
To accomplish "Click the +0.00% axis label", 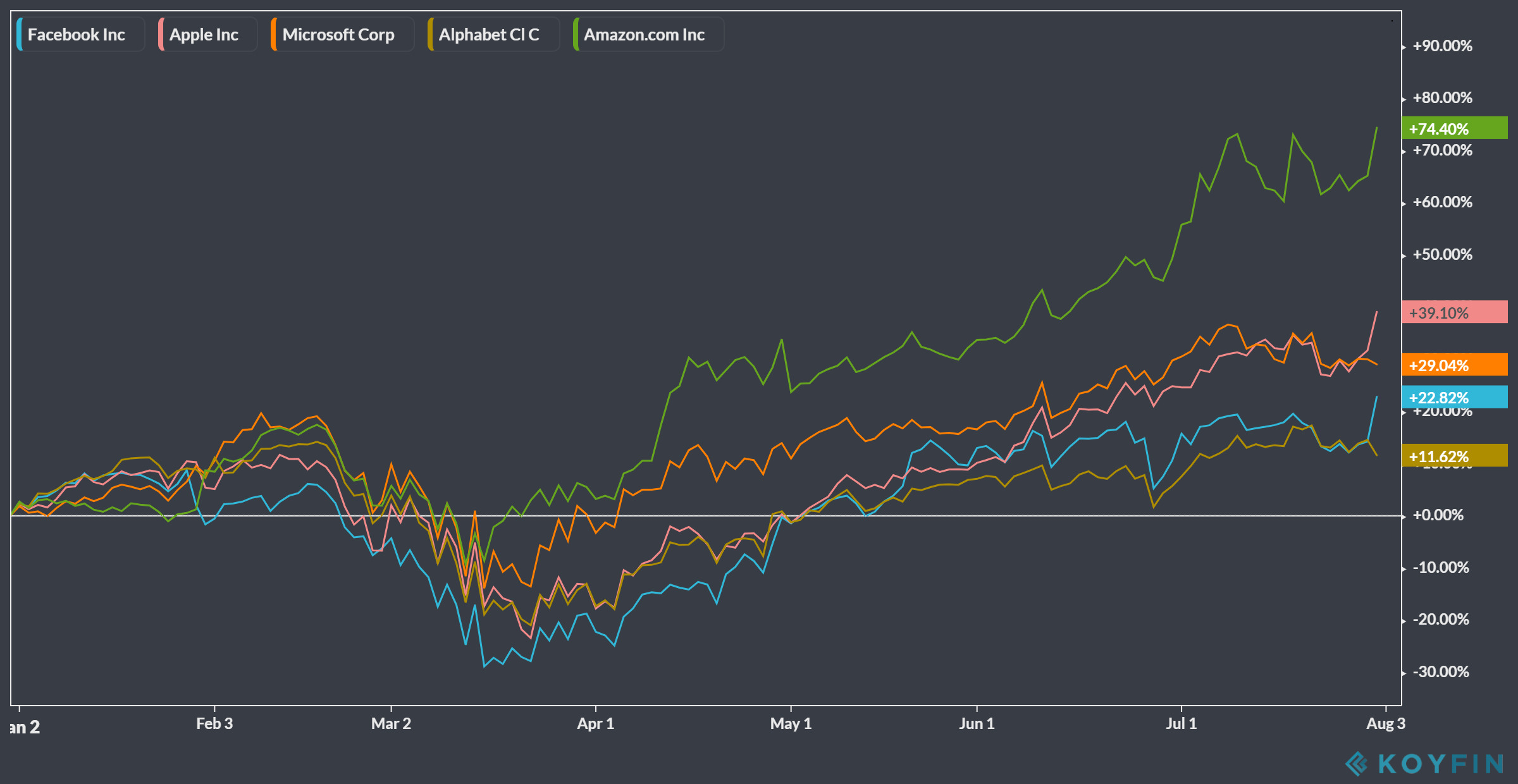I will point(1438,515).
